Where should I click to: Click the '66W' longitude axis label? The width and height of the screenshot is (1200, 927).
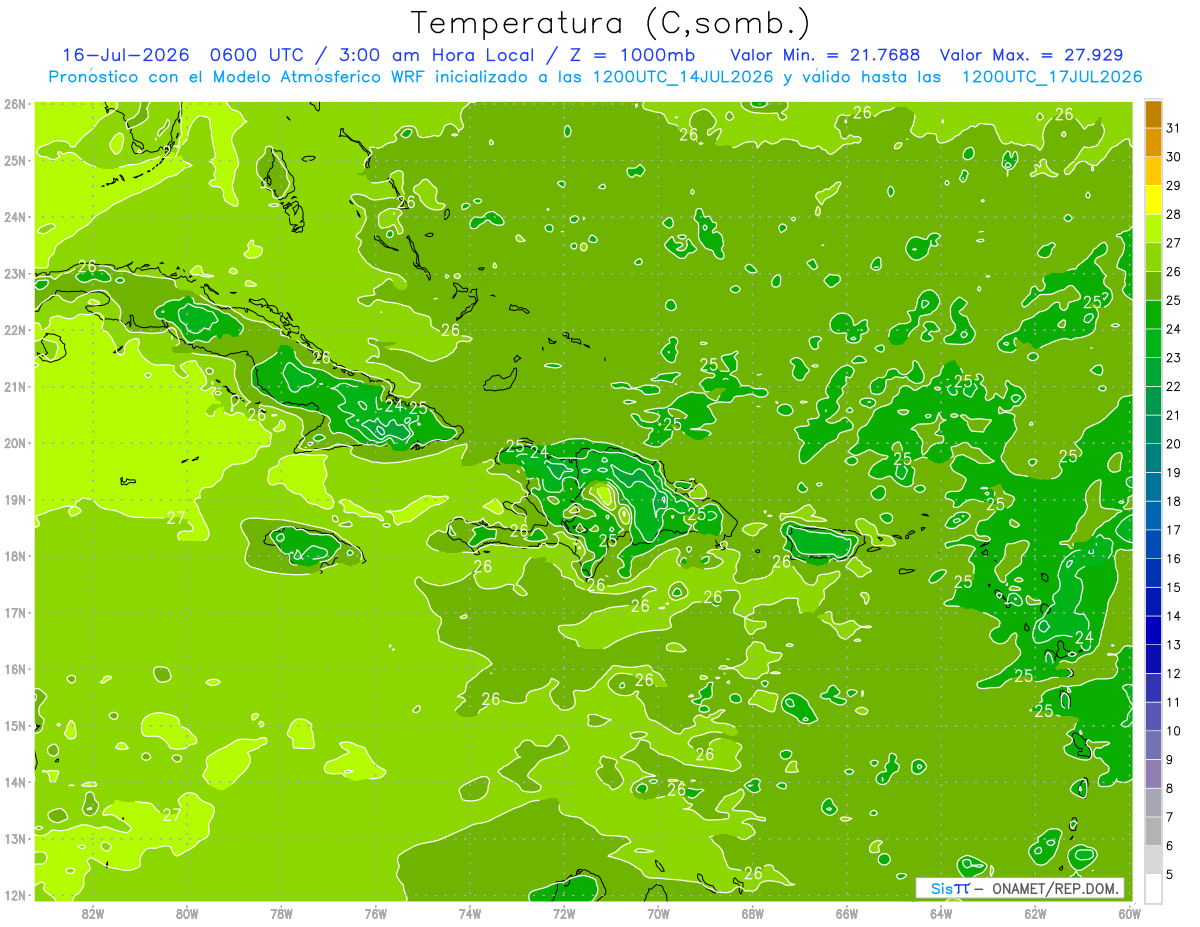847,913
